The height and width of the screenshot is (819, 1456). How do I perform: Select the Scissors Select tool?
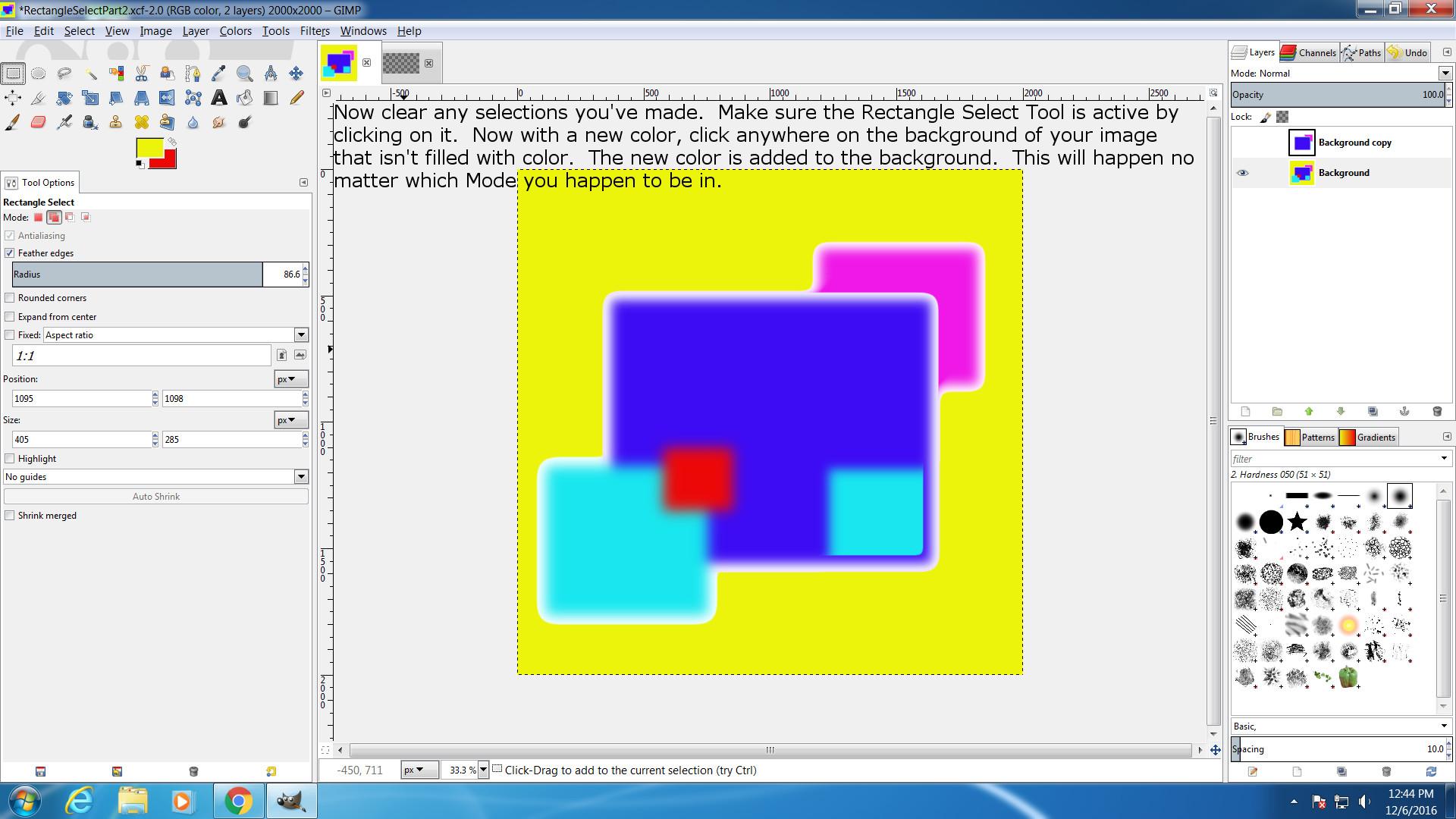[142, 74]
